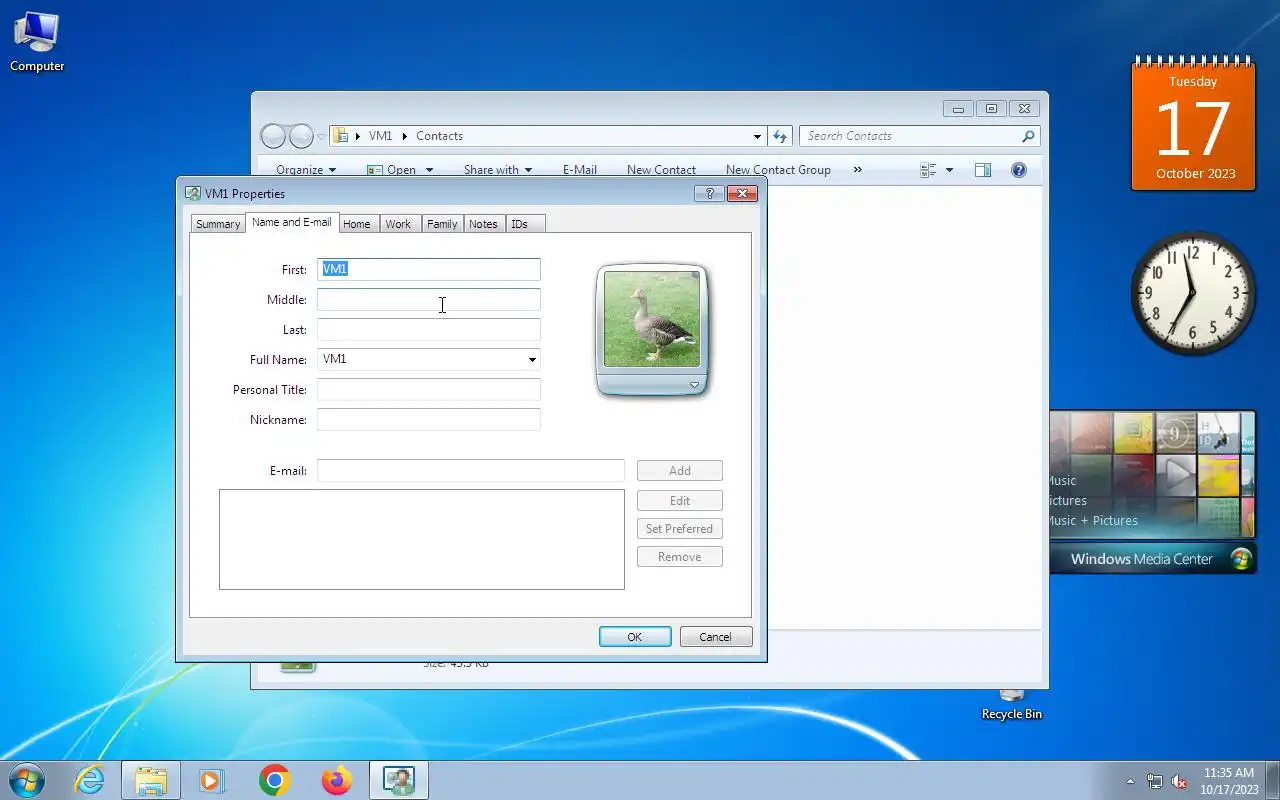Screen dimensions: 1280x800
Task: Select the Contacts taskbar button
Action: [399, 780]
